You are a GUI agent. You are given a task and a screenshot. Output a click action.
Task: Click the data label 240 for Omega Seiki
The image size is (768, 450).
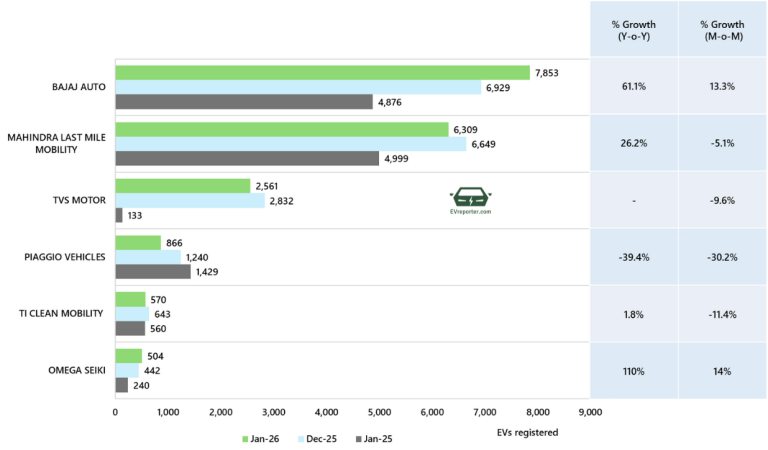pos(141,385)
